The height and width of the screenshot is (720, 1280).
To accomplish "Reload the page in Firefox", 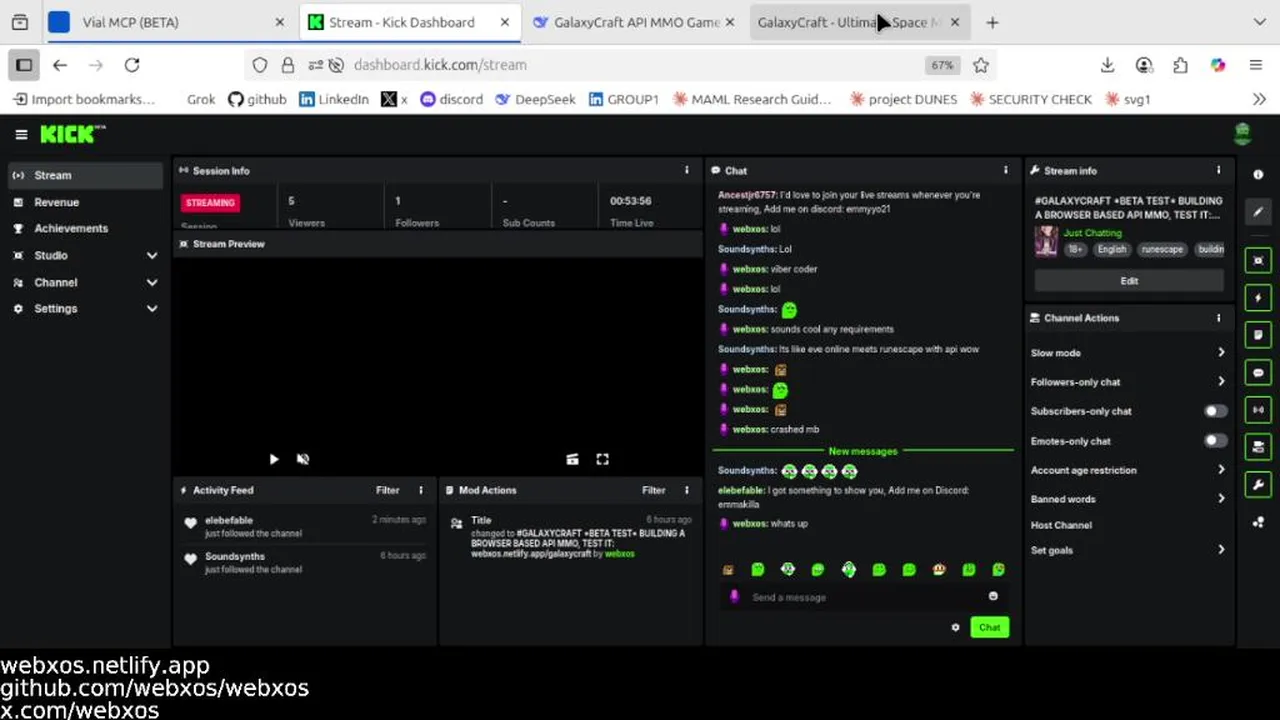I will pyautogui.click(x=132, y=65).
